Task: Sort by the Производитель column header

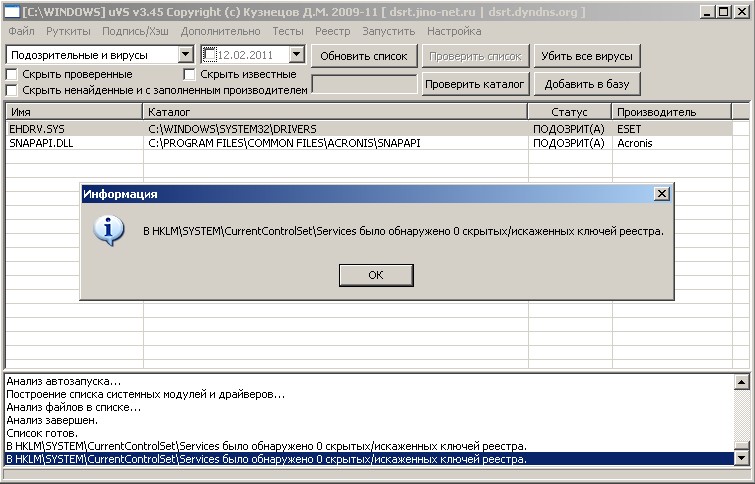Action: click(x=671, y=112)
